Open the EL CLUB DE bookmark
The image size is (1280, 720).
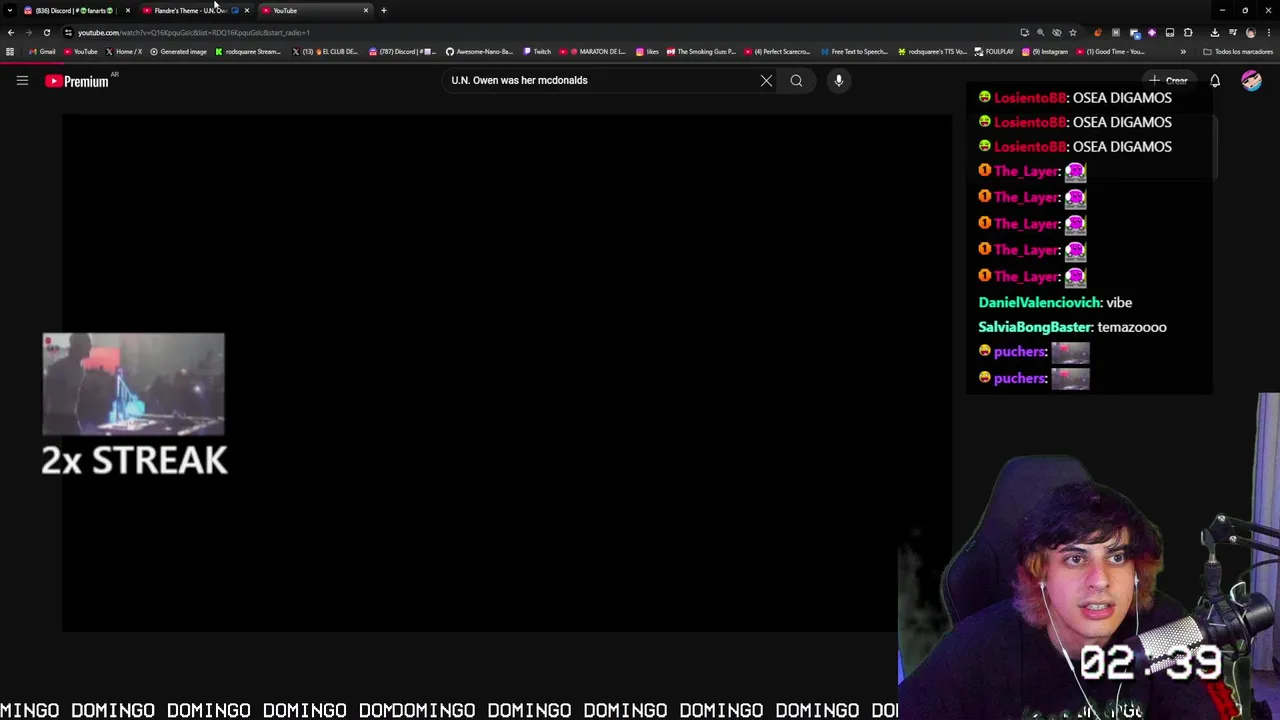(x=325, y=52)
